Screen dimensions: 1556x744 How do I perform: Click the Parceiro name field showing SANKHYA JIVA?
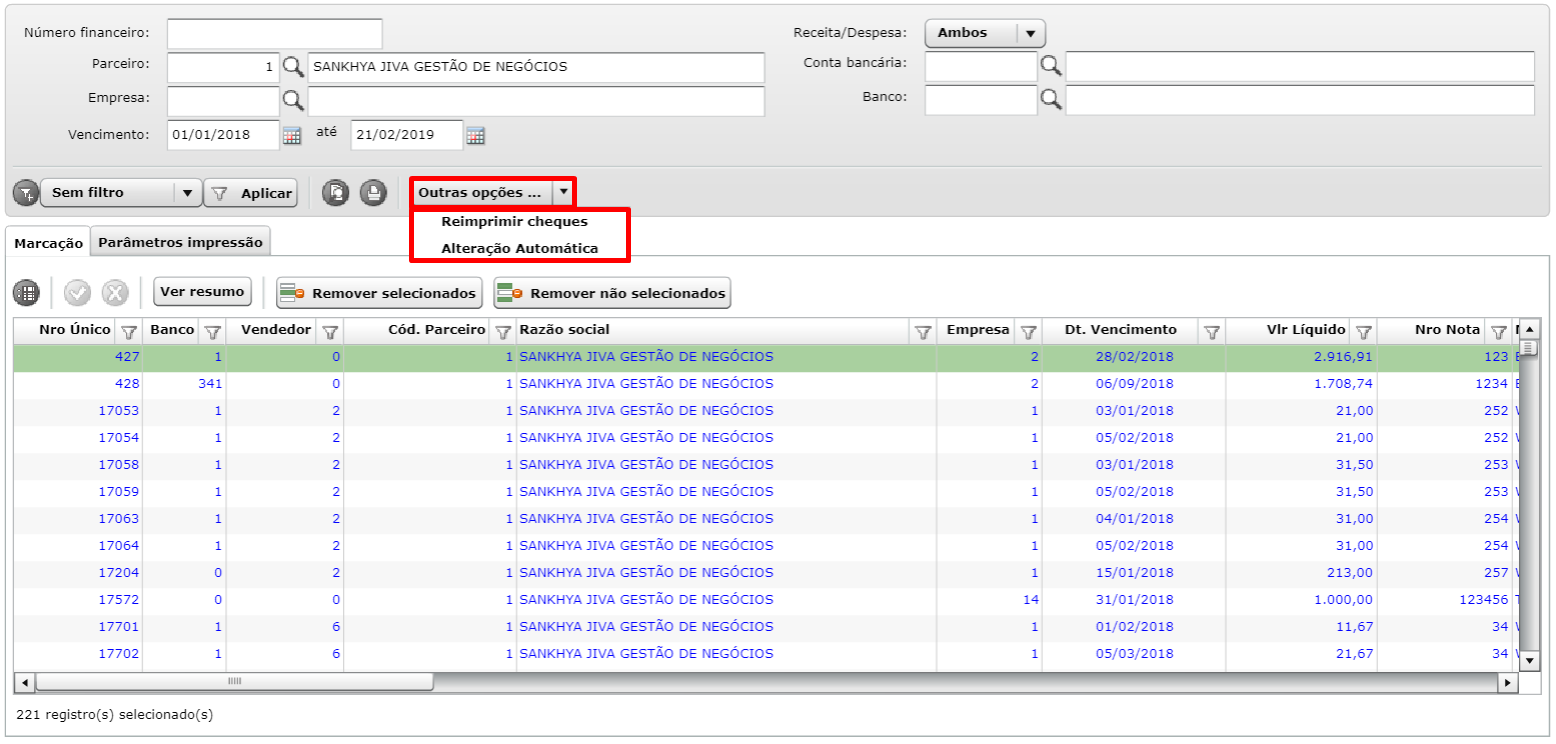(536, 67)
